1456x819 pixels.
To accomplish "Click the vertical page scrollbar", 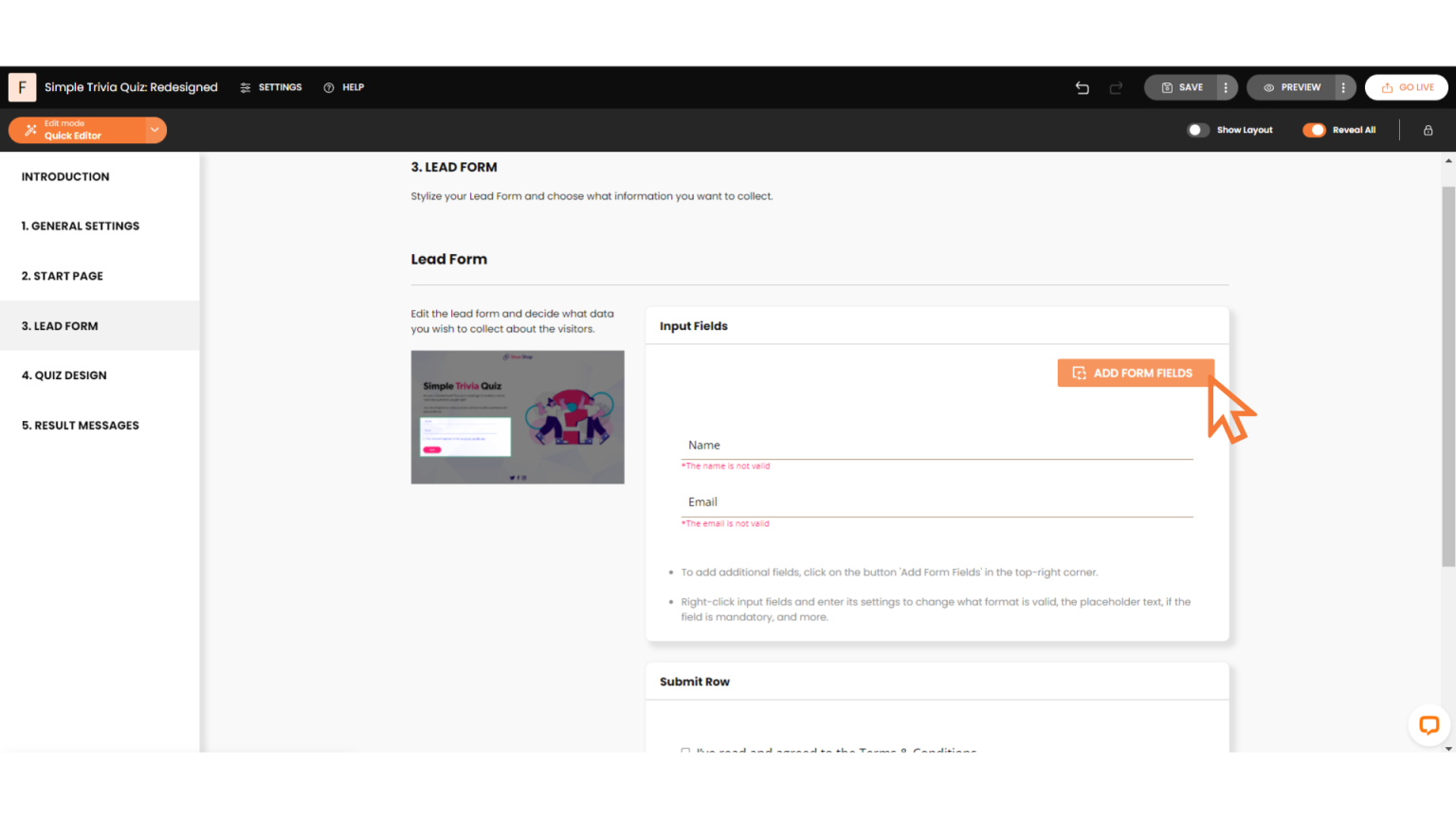I will click(x=1448, y=376).
